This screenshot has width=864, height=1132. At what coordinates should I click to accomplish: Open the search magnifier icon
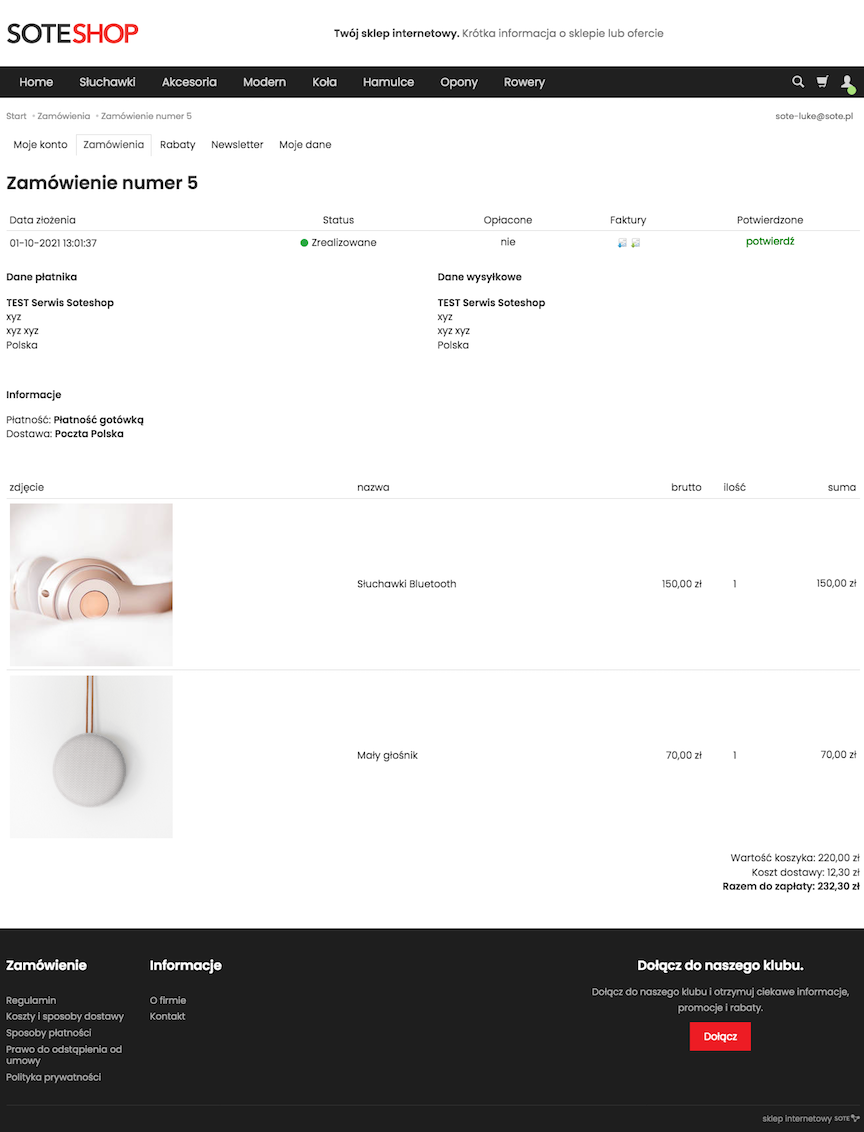[797, 81]
